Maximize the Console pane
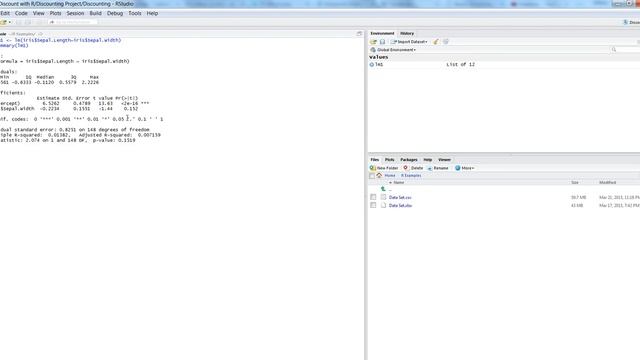This screenshot has width=640, height=360. (359, 34)
